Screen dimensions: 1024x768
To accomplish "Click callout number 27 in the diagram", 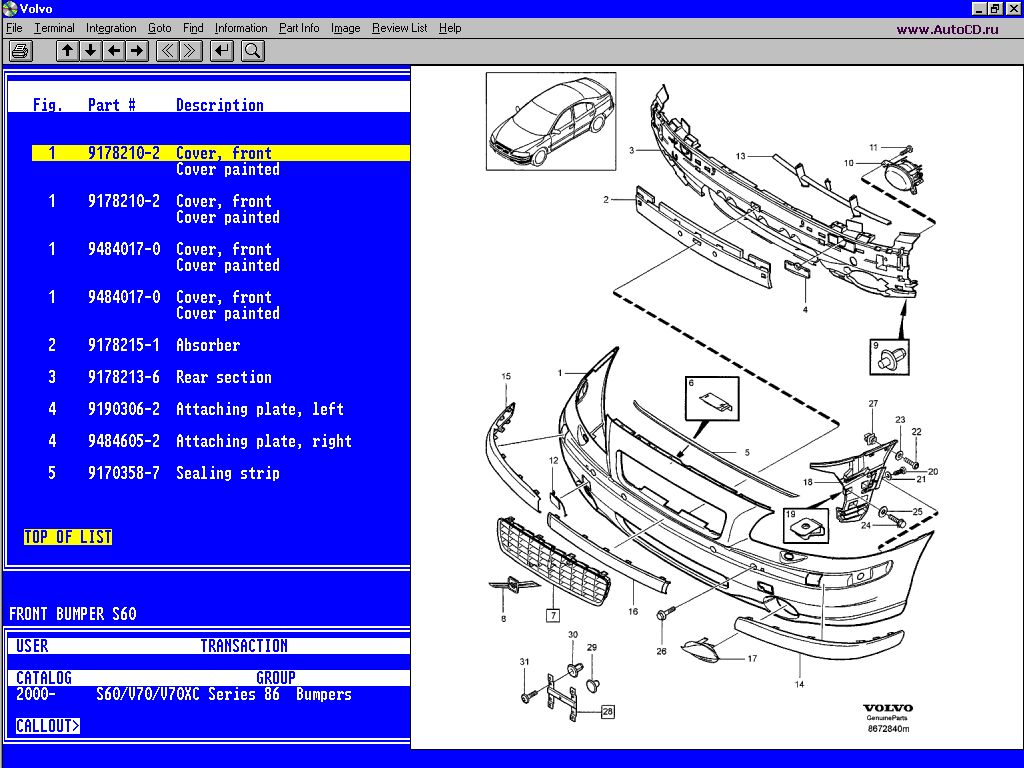I will pos(873,404).
